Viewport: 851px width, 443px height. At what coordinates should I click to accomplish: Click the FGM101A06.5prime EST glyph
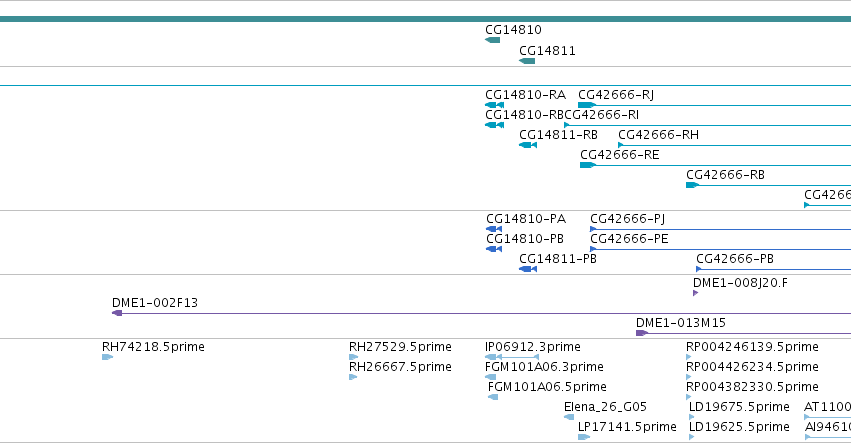[x=493, y=397]
